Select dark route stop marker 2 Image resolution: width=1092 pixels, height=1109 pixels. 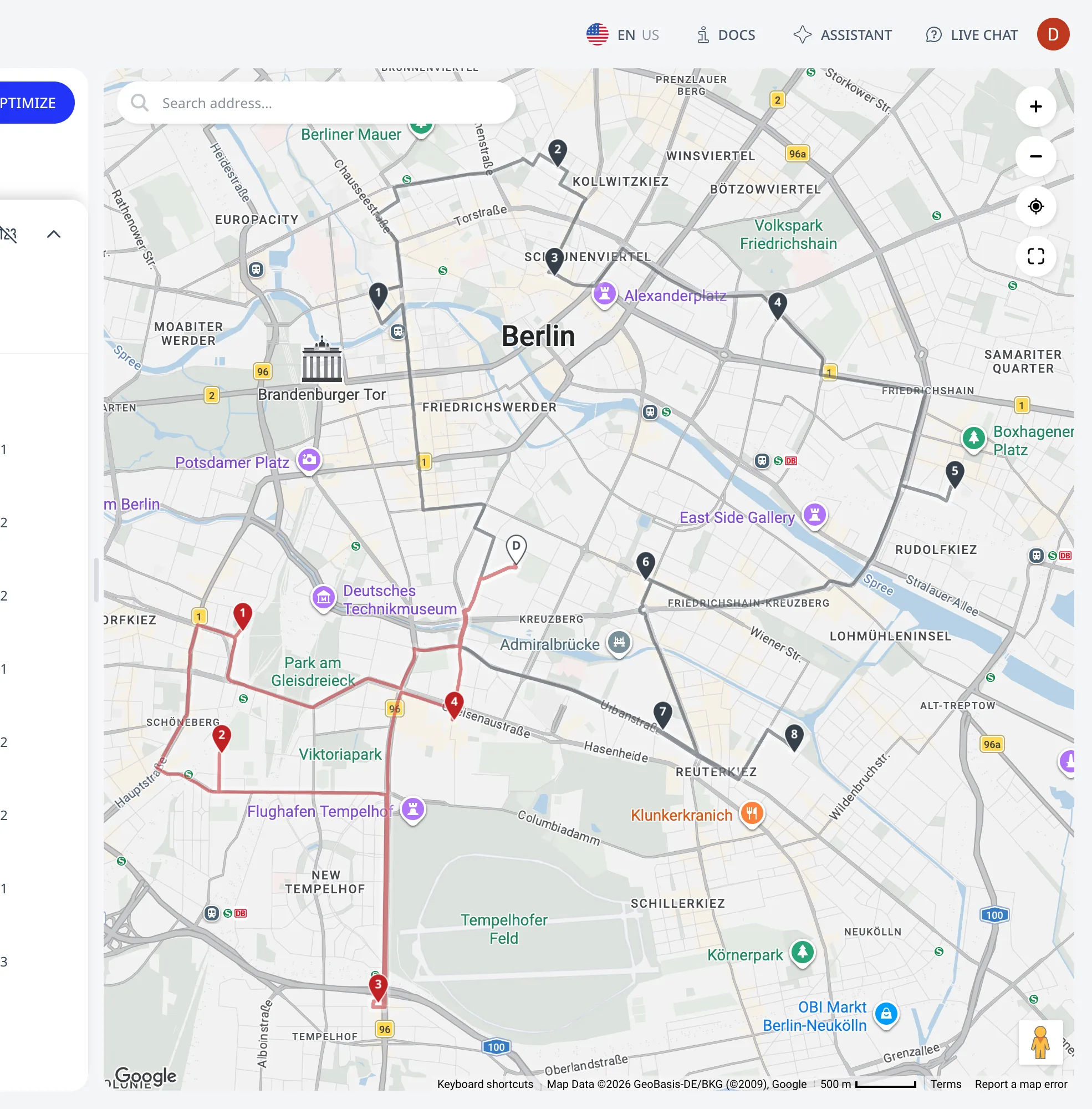pos(558,151)
